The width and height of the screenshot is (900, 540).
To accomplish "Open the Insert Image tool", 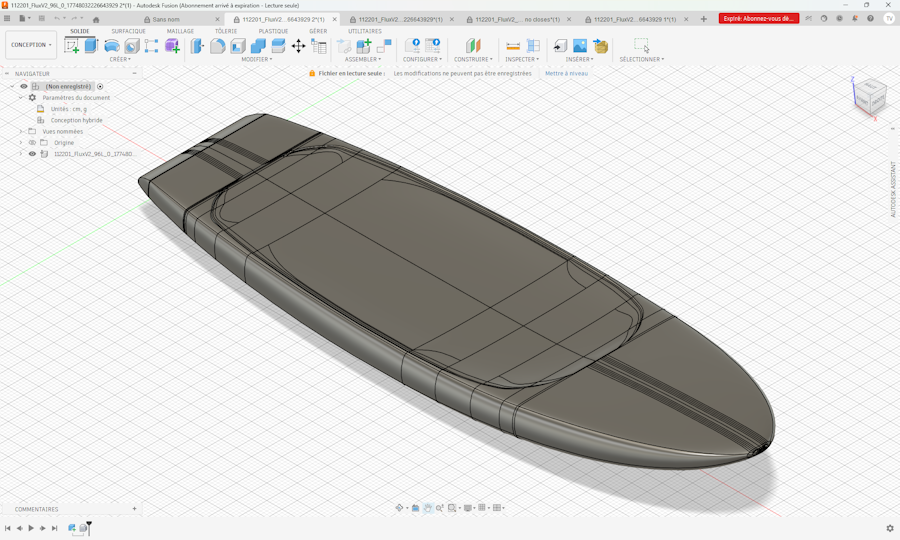I will (580, 46).
